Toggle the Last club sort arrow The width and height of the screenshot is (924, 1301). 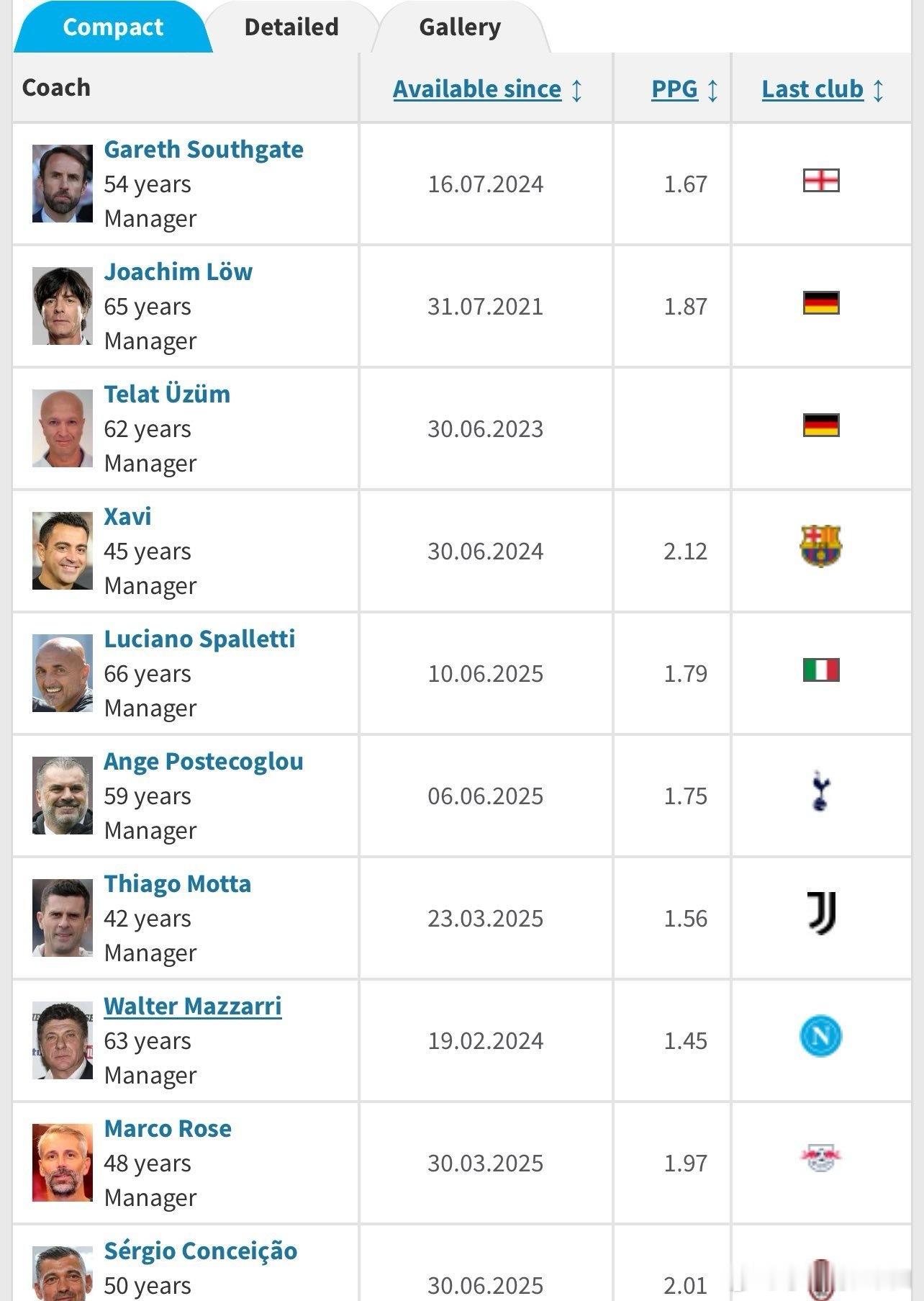pyautogui.click(x=878, y=90)
